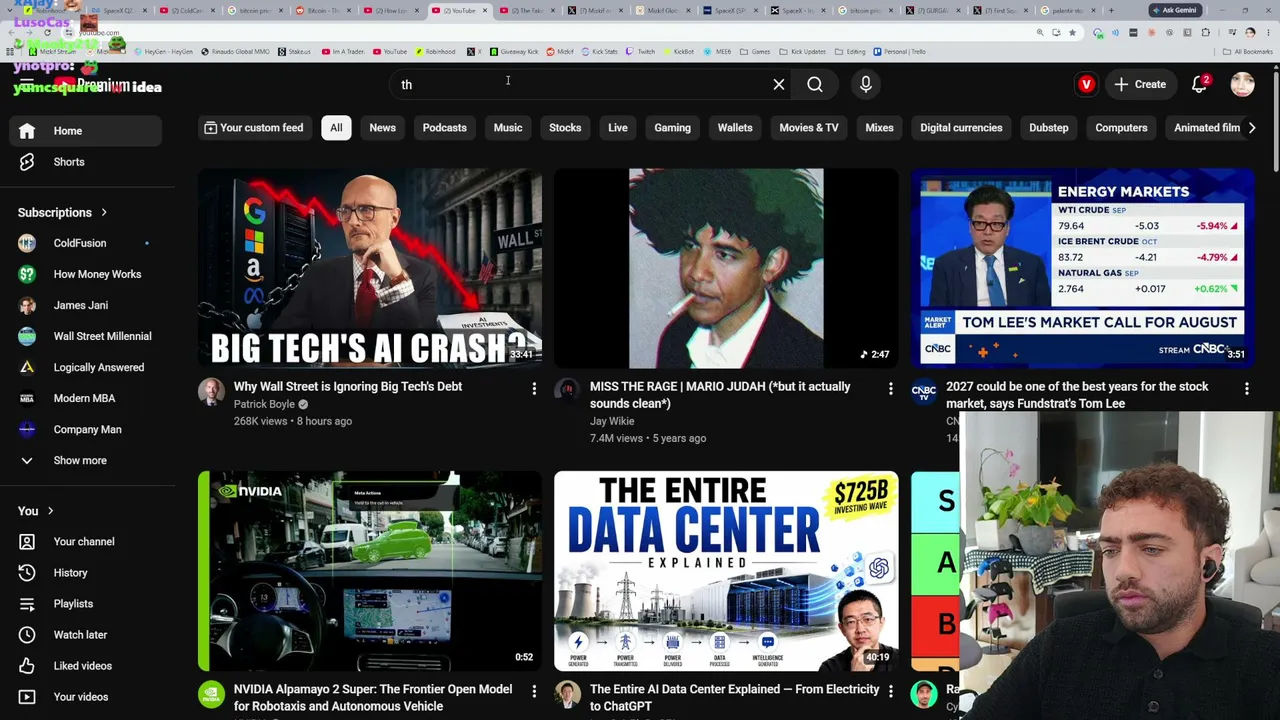Select the Podcasts filter chip
Screen dimensions: 1280x720
(445, 128)
